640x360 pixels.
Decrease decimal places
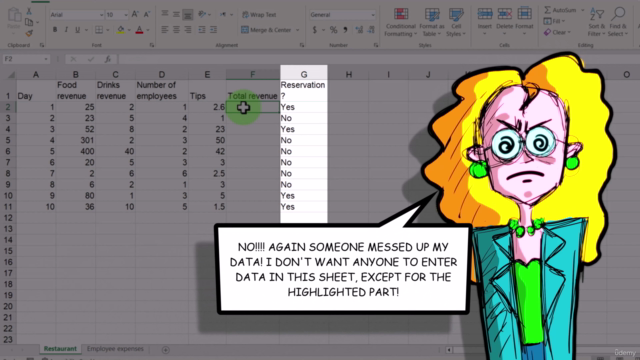[371, 30]
